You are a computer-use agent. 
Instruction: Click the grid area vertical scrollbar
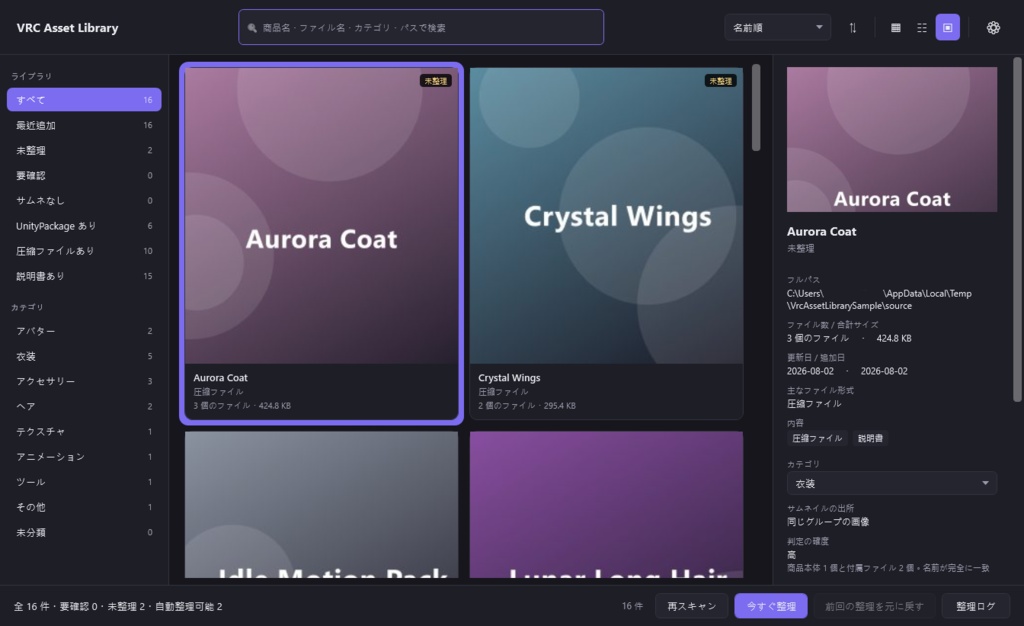[x=756, y=108]
